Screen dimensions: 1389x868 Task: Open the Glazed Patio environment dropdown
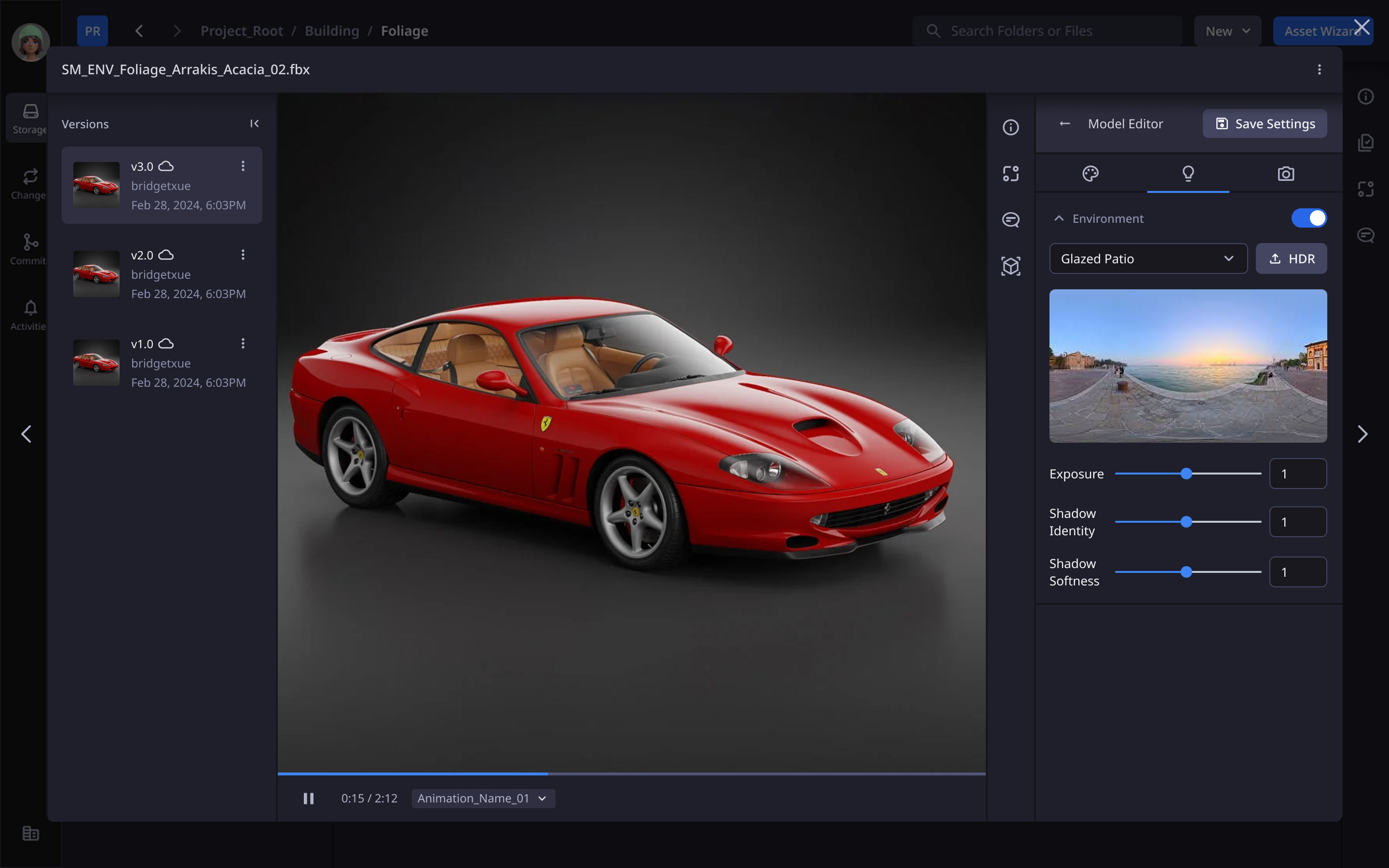coord(1148,258)
